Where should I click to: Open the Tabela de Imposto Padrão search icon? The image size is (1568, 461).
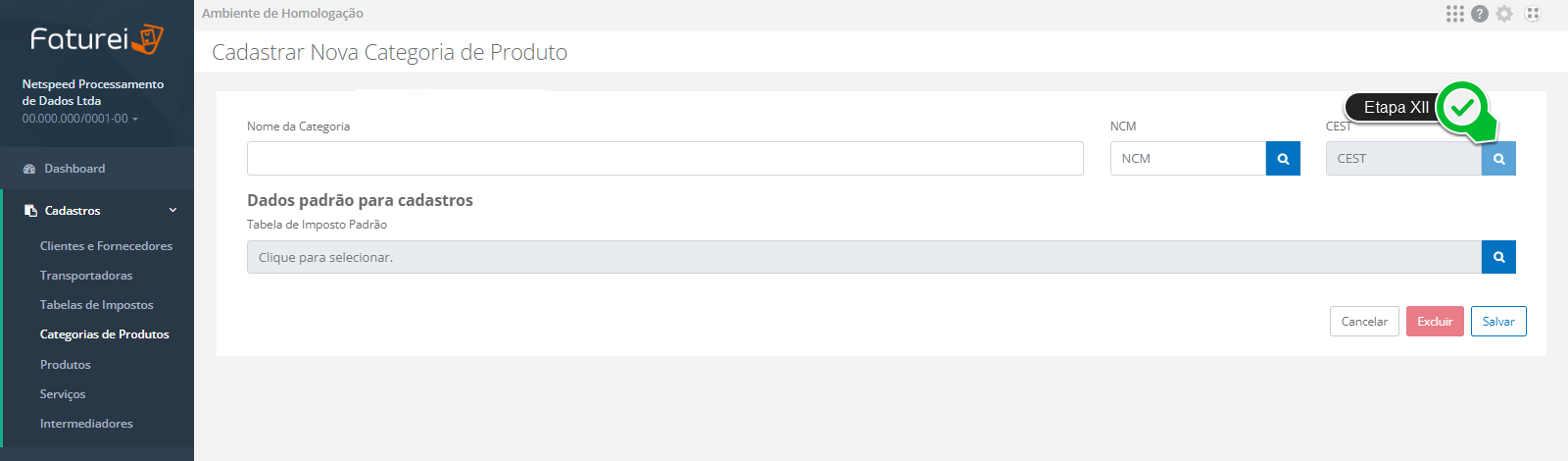[x=1498, y=257]
